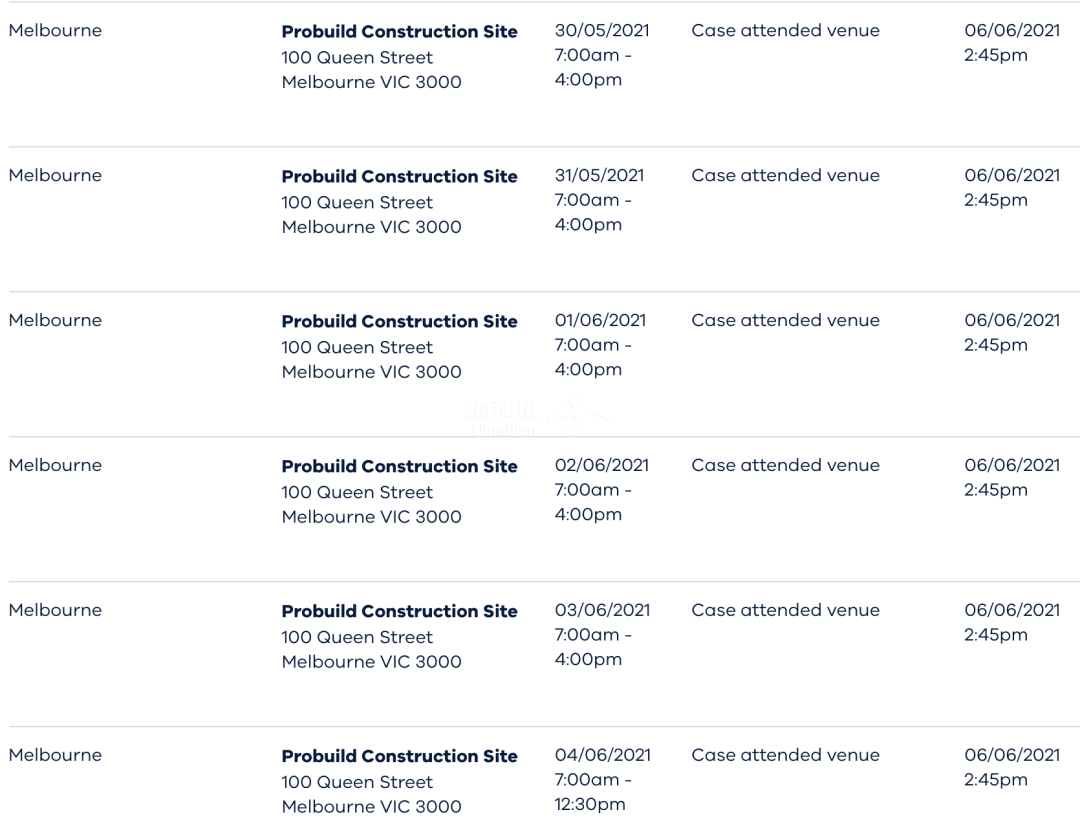Screen dimensions: 1080x832
Task: Click the Hinabian watermark logo
Action: coord(537,417)
